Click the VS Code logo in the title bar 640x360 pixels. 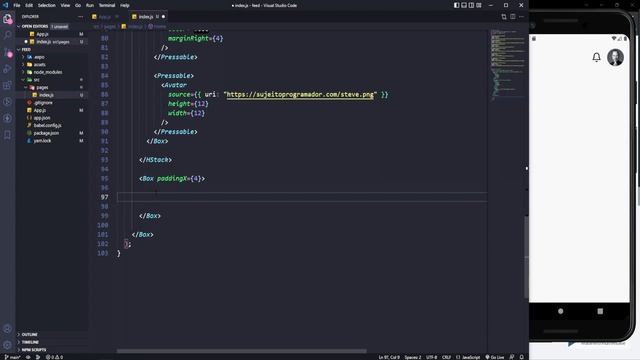(5, 5)
